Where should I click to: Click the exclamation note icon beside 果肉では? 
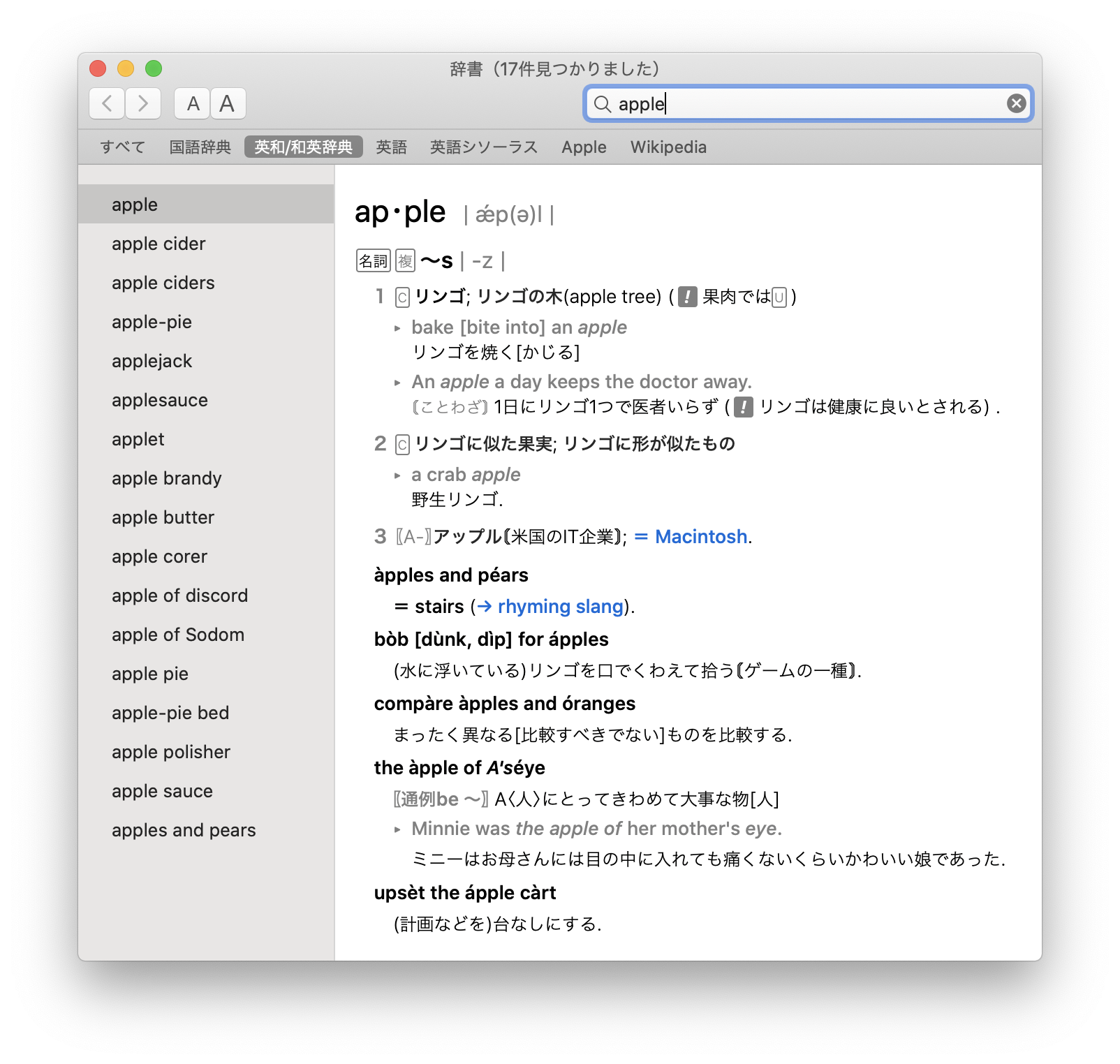(686, 296)
